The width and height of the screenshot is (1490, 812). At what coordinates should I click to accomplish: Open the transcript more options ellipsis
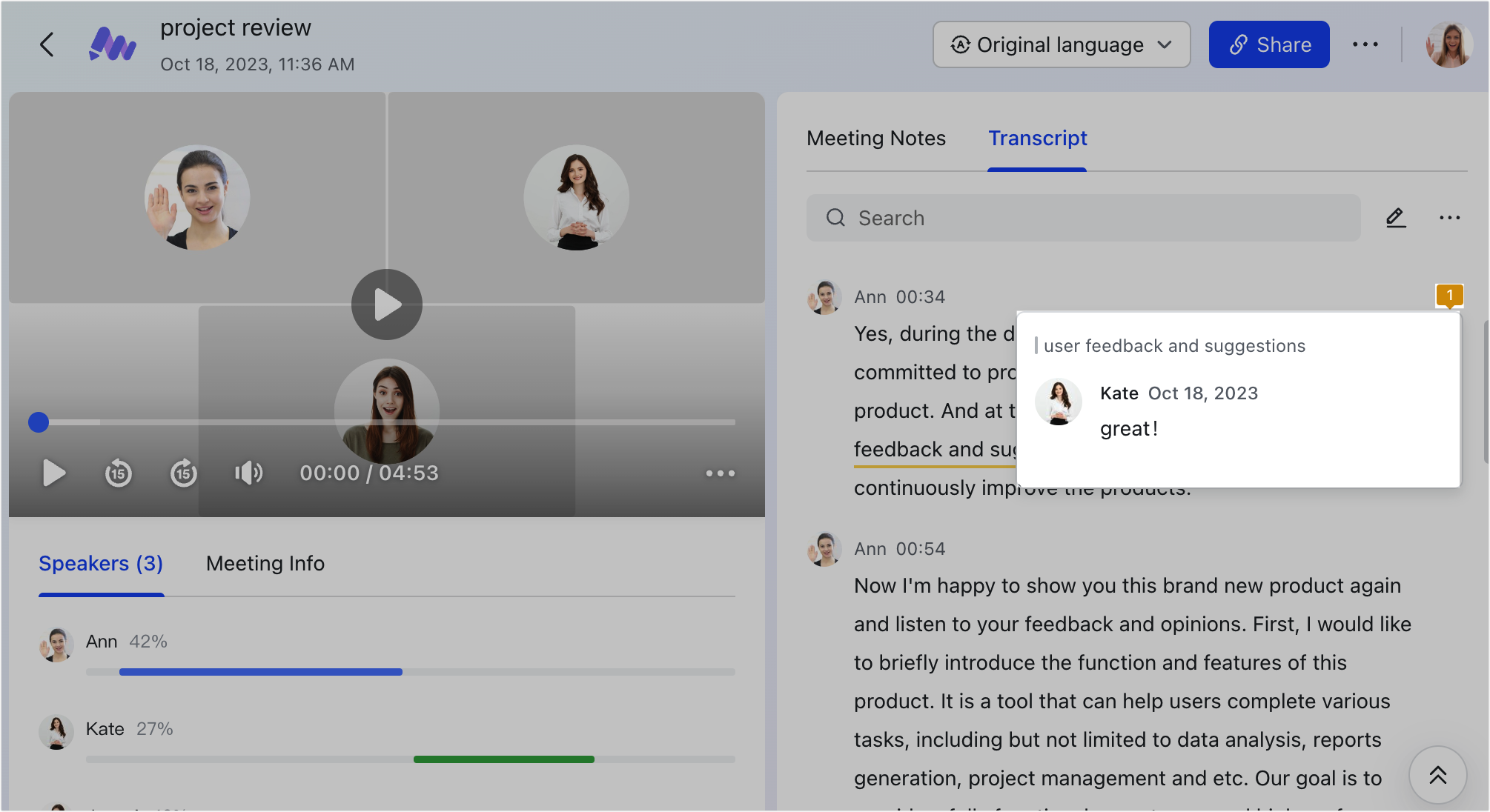point(1450,218)
